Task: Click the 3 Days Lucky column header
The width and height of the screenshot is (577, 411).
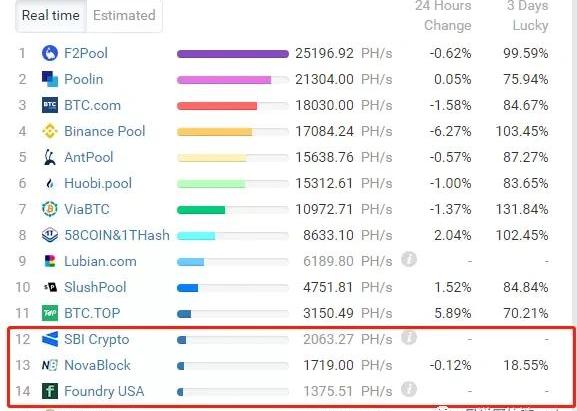Action: [x=527, y=15]
